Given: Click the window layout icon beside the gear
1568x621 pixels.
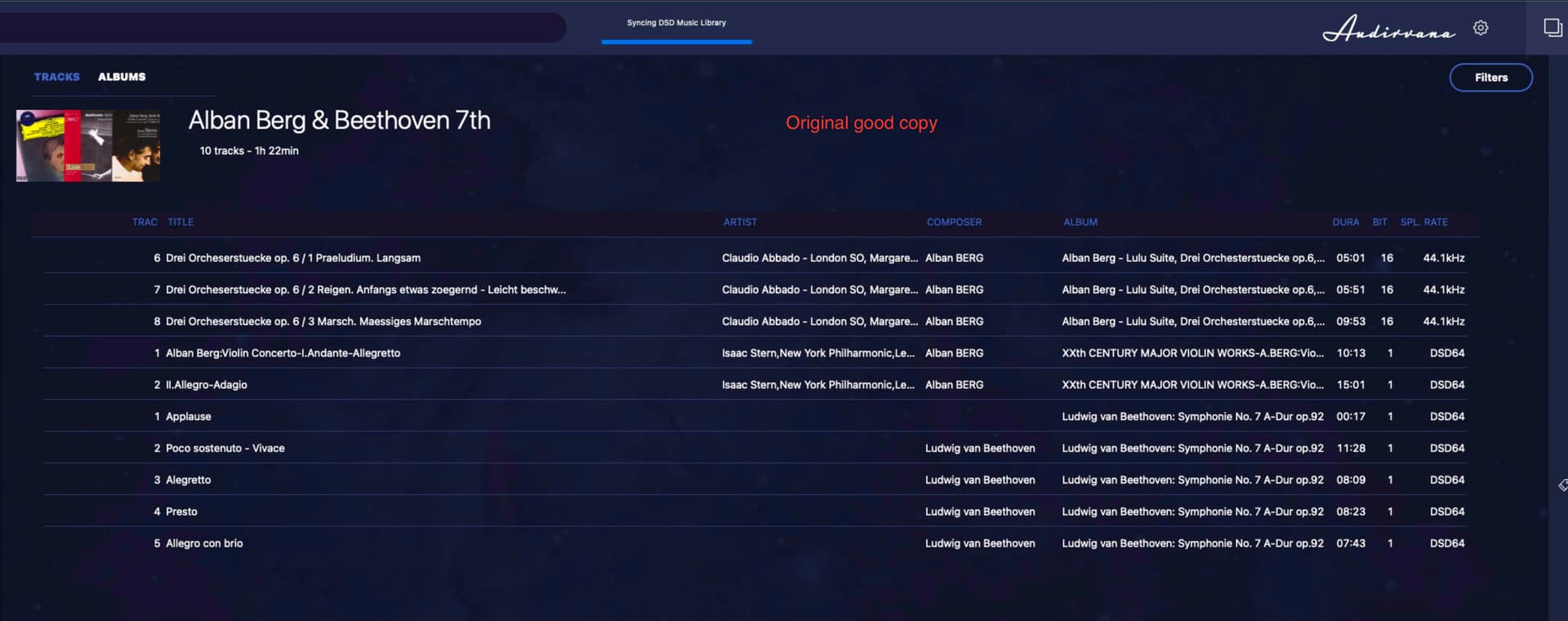Looking at the screenshot, I should click(x=1552, y=28).
